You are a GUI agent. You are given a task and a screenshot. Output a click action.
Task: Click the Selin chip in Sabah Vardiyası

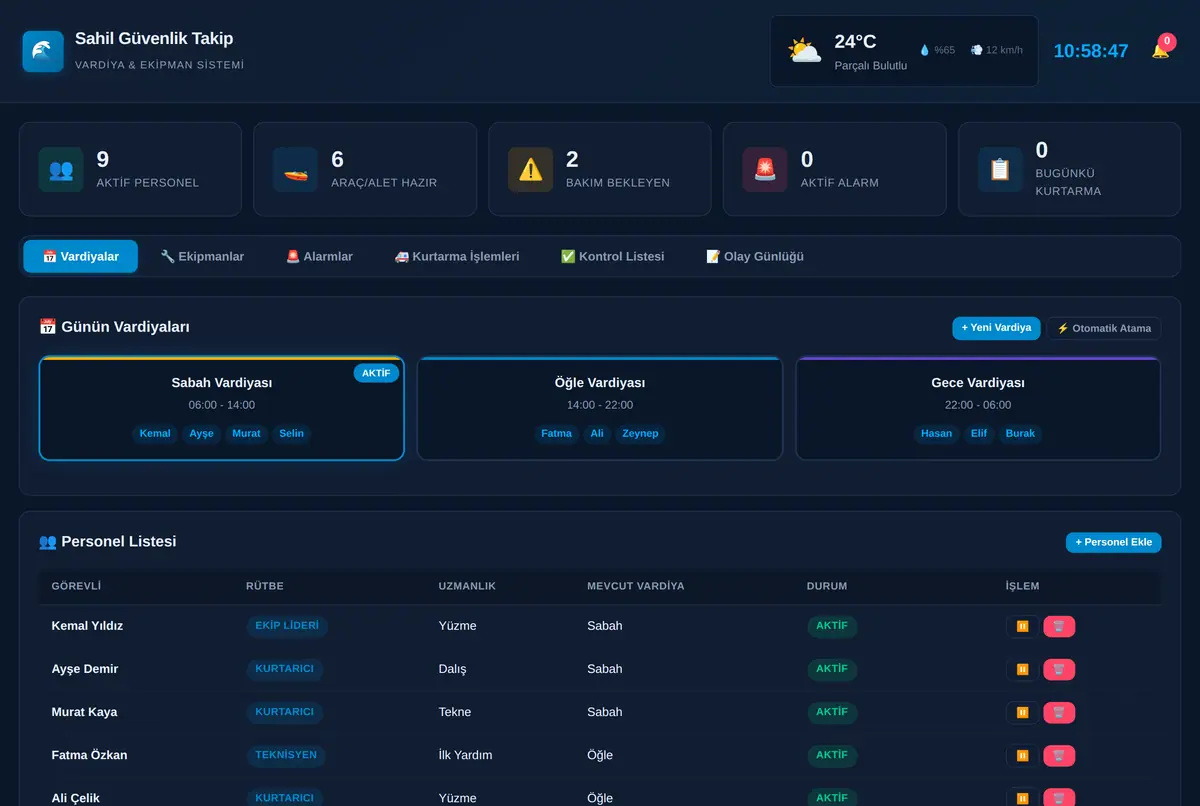point(291,434)
